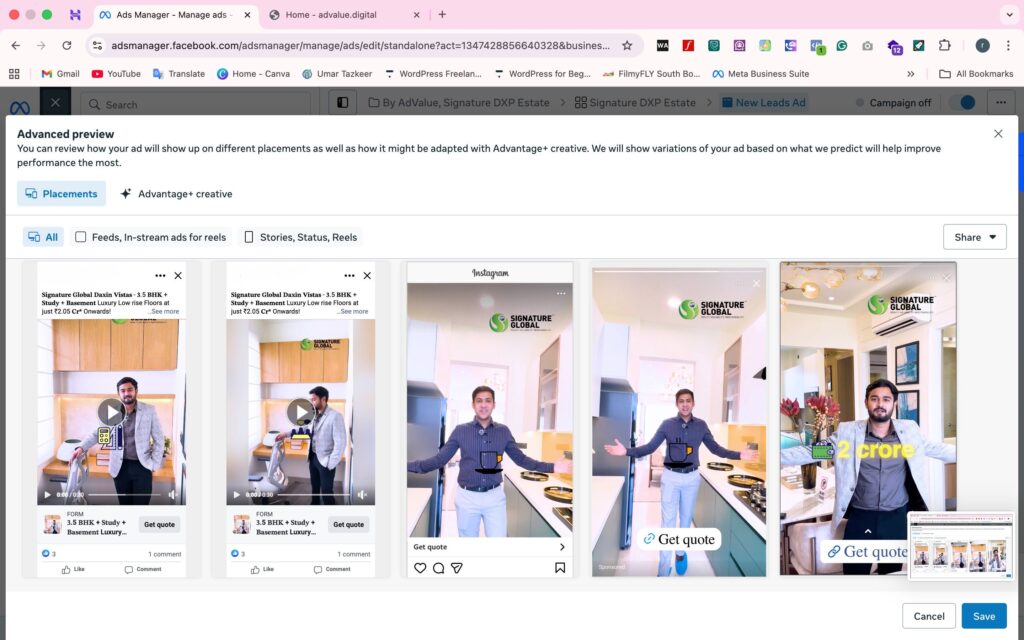1024x640 pixels.
Task: Click the Instagram comment bubble icon
Action: point(438,568)
